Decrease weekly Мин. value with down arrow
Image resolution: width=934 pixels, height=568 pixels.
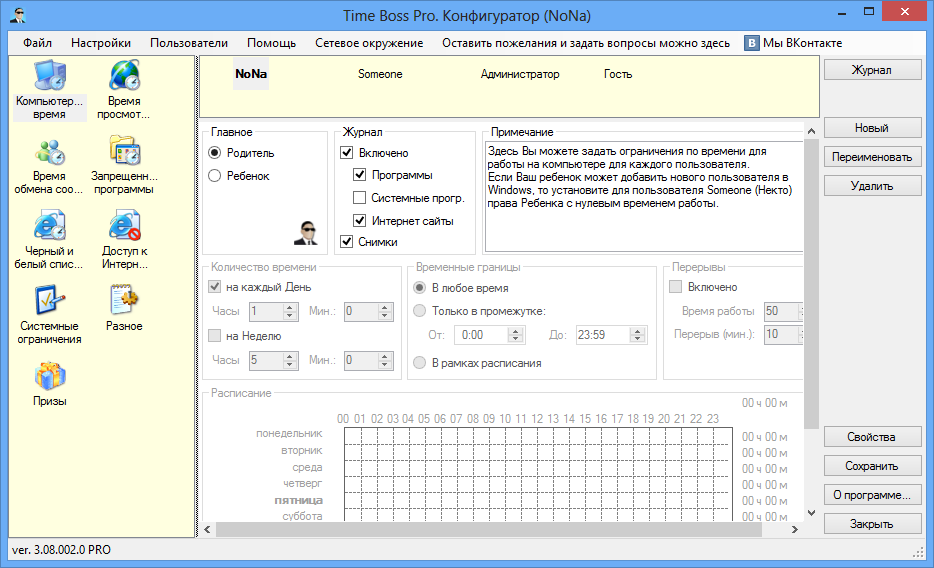tap(385, 364)
